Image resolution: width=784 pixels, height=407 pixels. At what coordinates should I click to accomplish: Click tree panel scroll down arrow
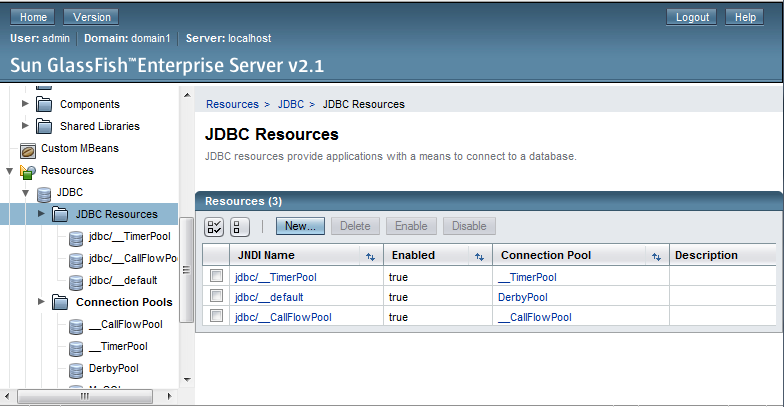pyautogui.click(x=186, y=380)
